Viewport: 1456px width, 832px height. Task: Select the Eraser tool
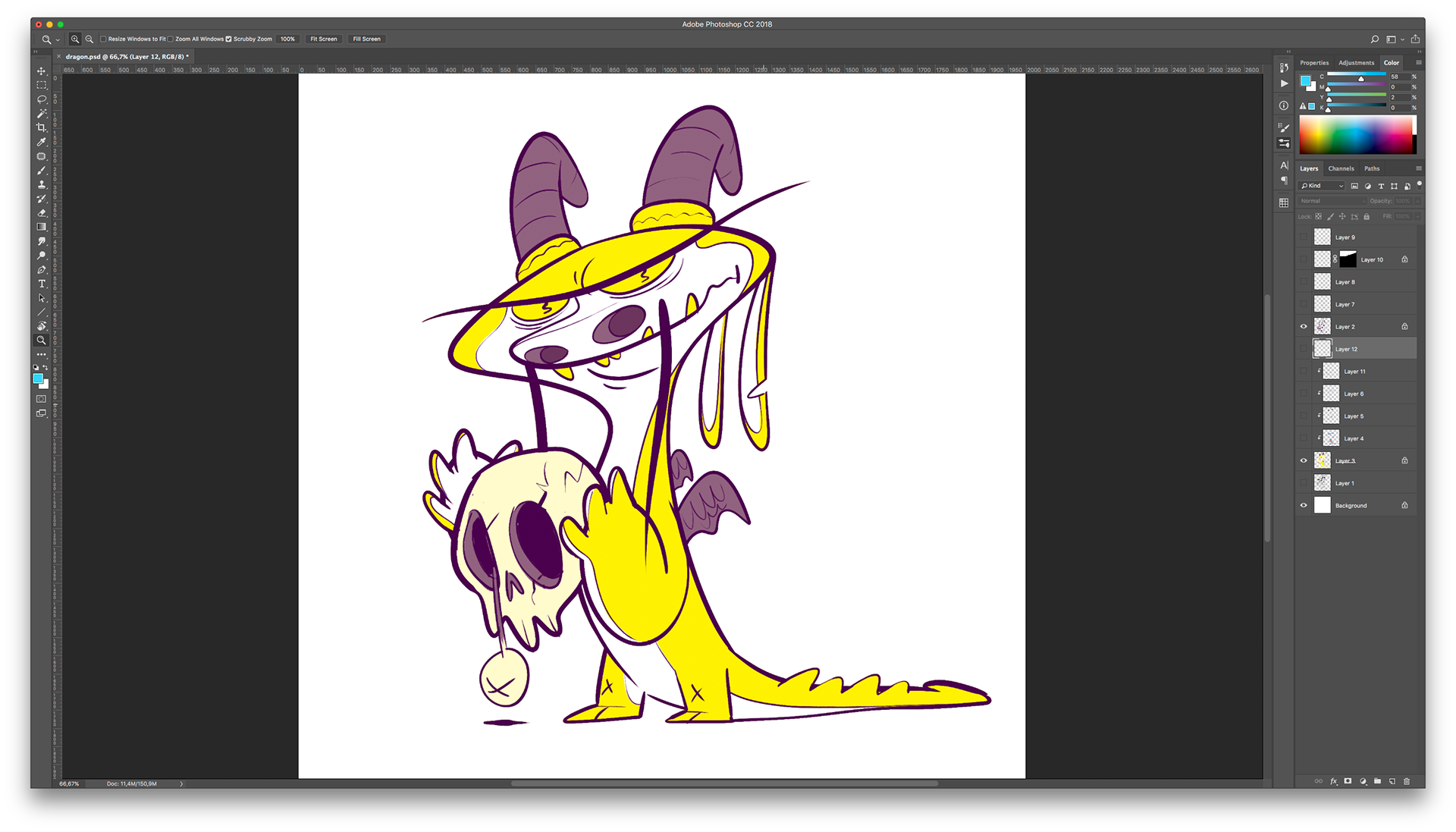[42, 213]
